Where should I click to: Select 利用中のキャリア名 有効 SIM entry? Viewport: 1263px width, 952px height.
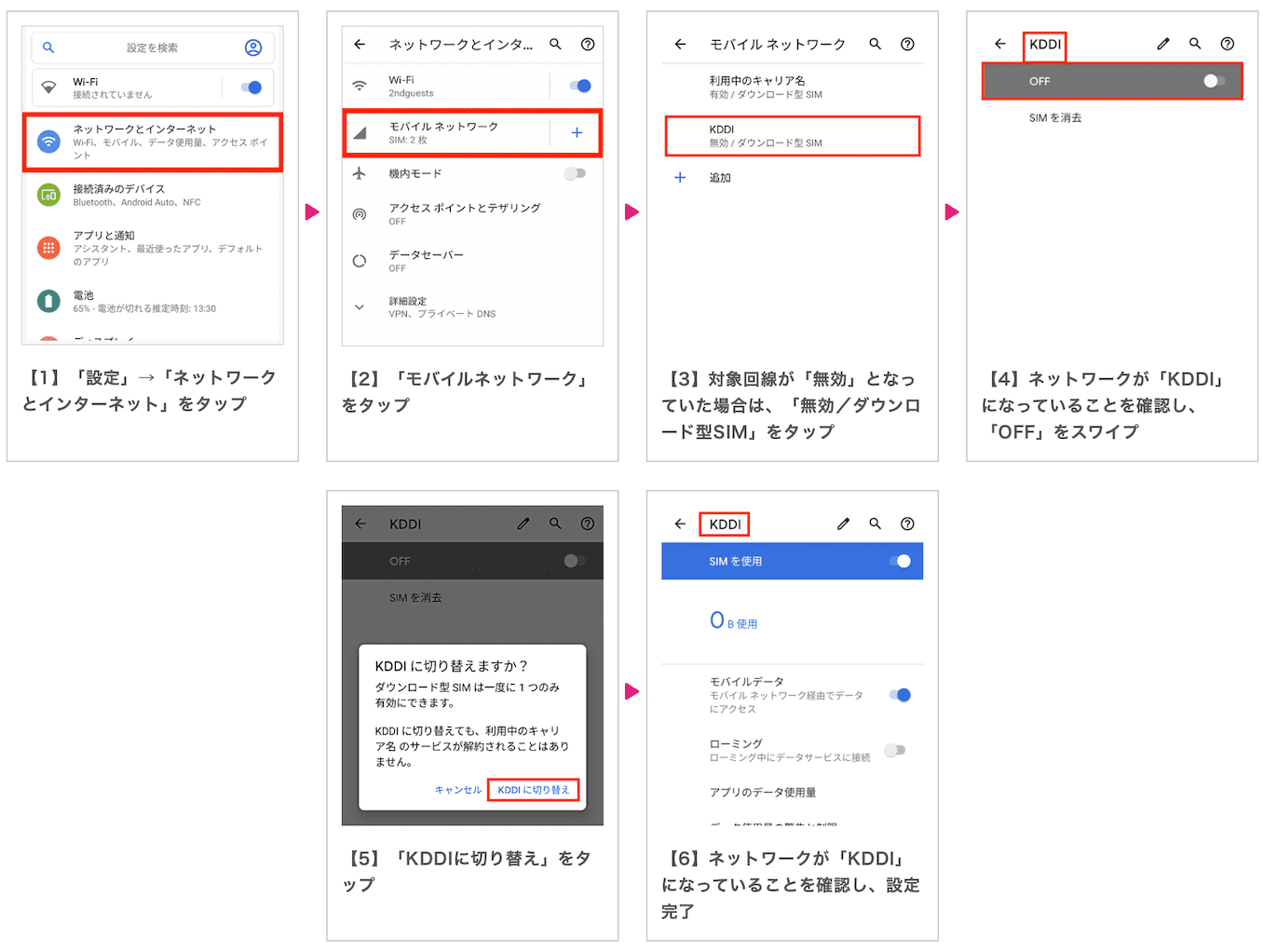[793, 88]
